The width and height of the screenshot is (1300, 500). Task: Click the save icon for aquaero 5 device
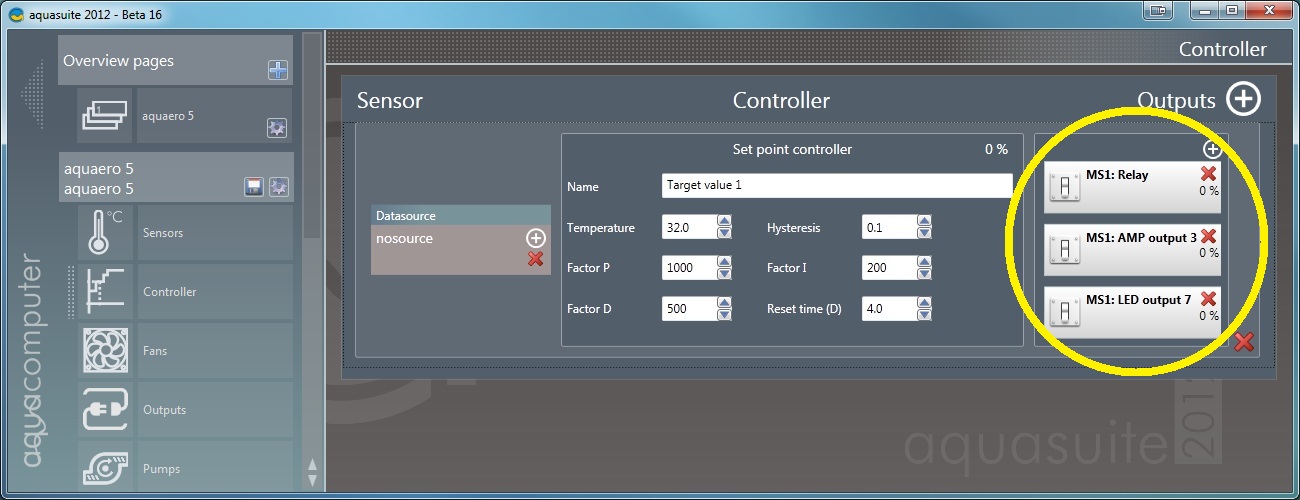point(255,187)
